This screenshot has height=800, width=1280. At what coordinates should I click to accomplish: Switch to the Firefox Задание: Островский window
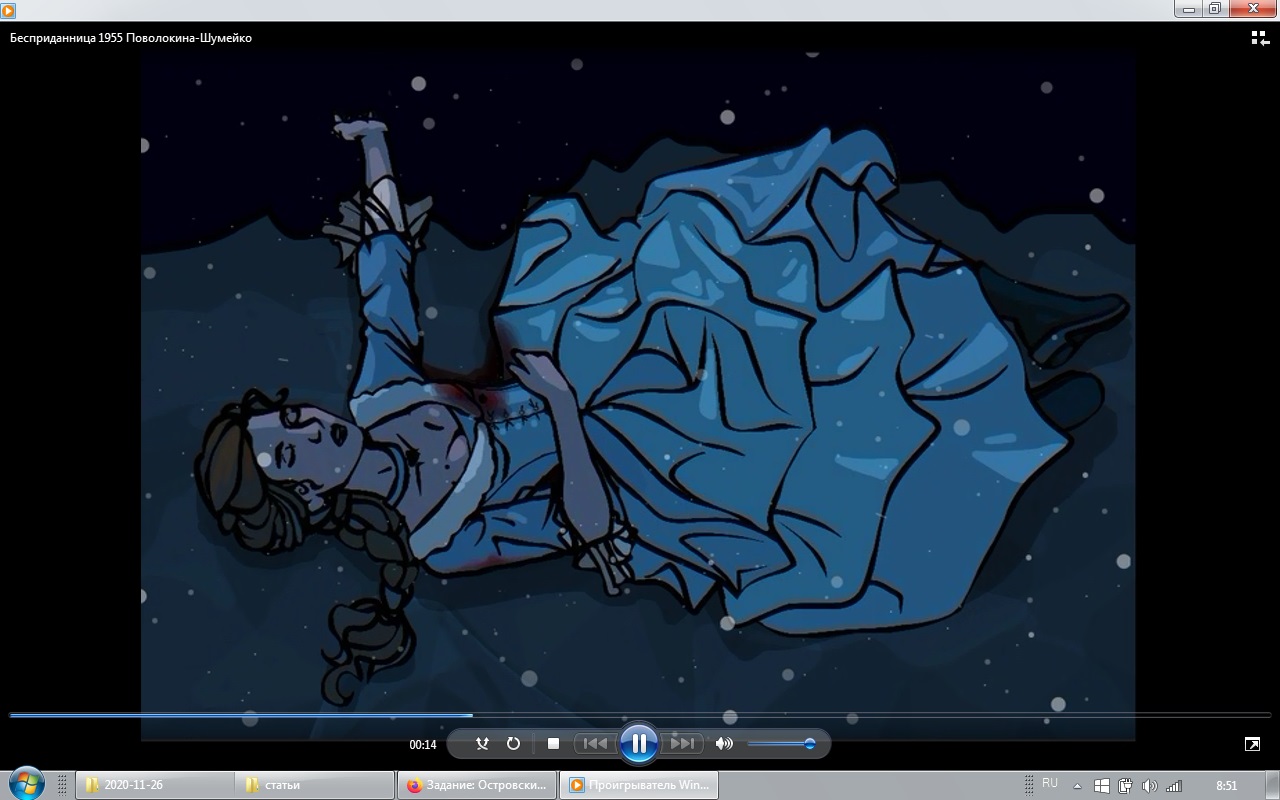[477, 785]
